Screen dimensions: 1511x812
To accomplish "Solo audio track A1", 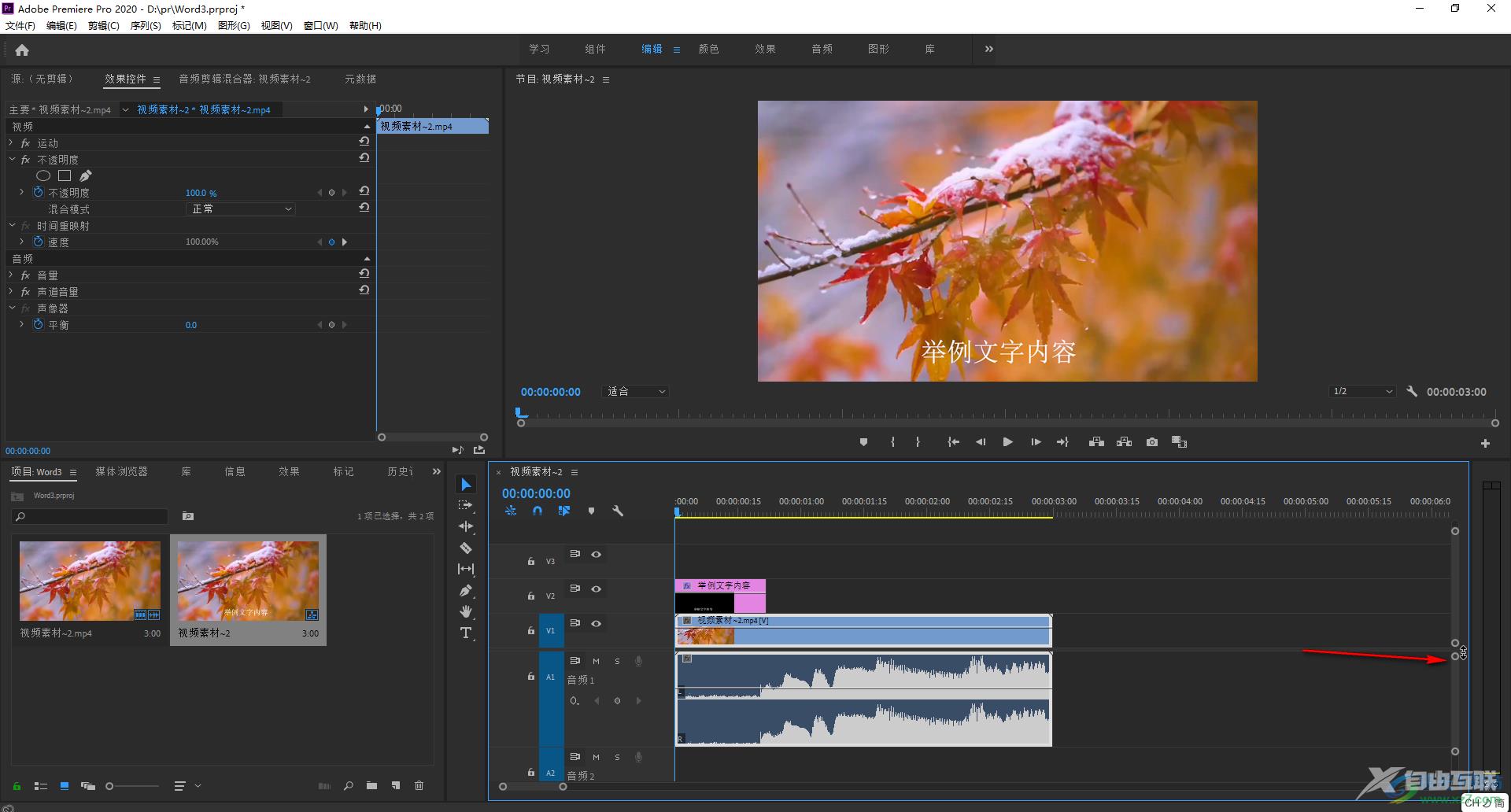I will pos(617,661).
